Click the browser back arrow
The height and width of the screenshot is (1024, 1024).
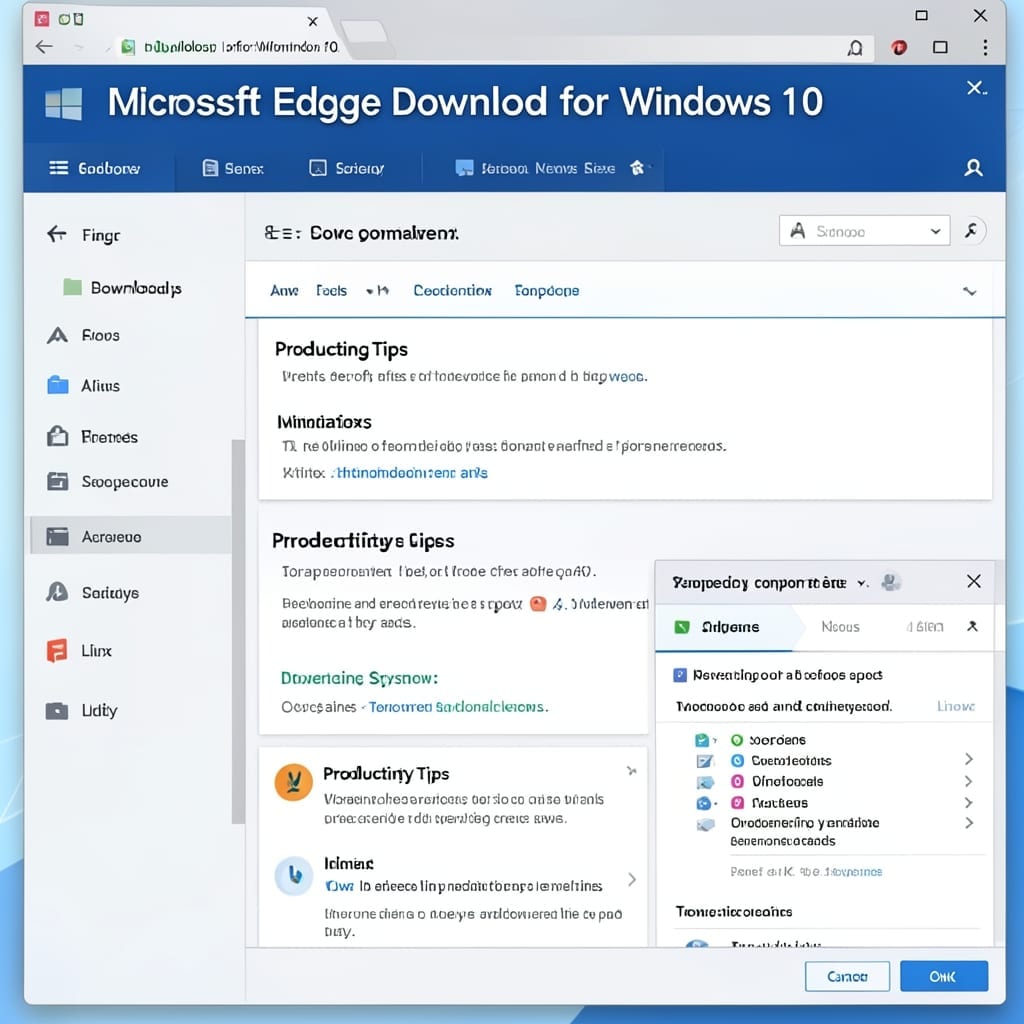point(44,46)
